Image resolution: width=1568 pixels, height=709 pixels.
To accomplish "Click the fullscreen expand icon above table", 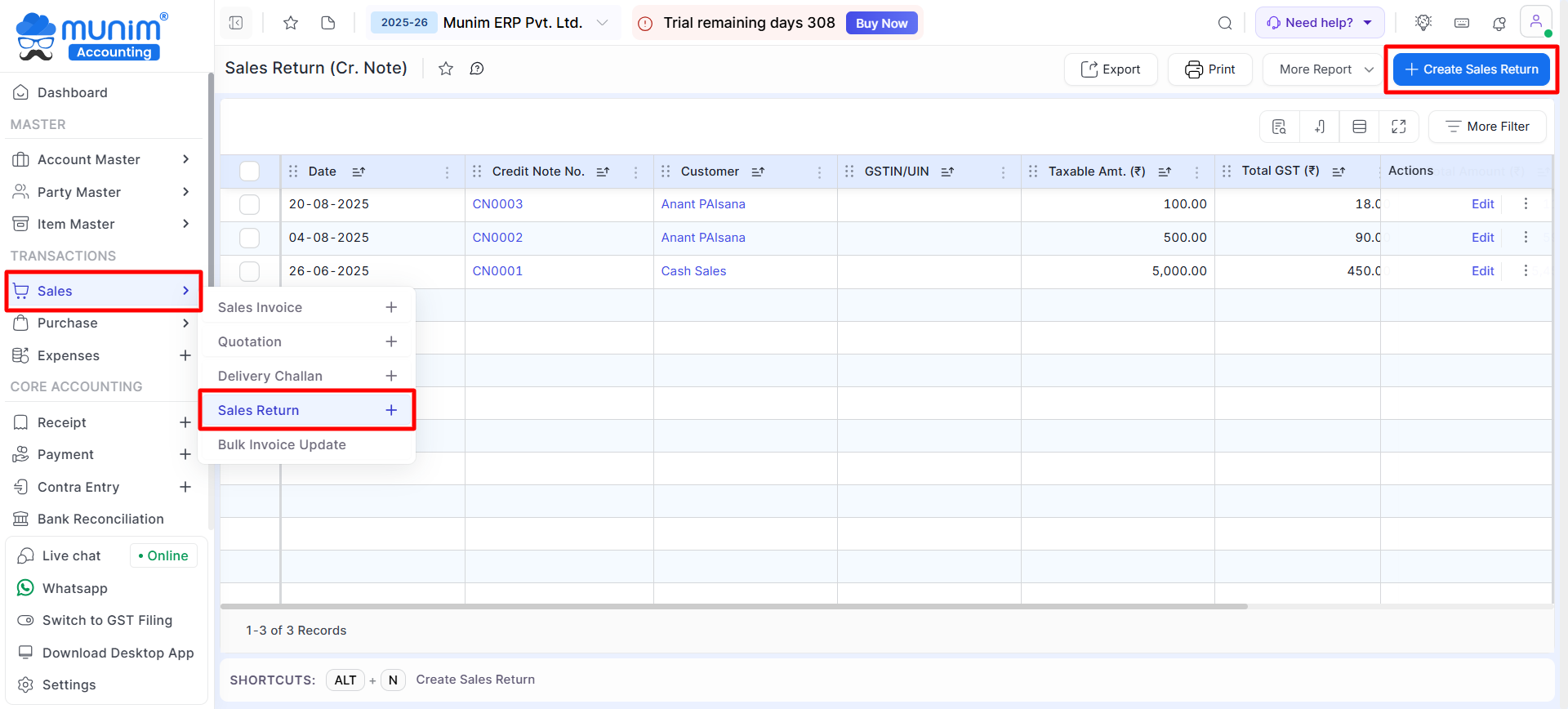I will pyautogui.click(x=1399, y=127).
